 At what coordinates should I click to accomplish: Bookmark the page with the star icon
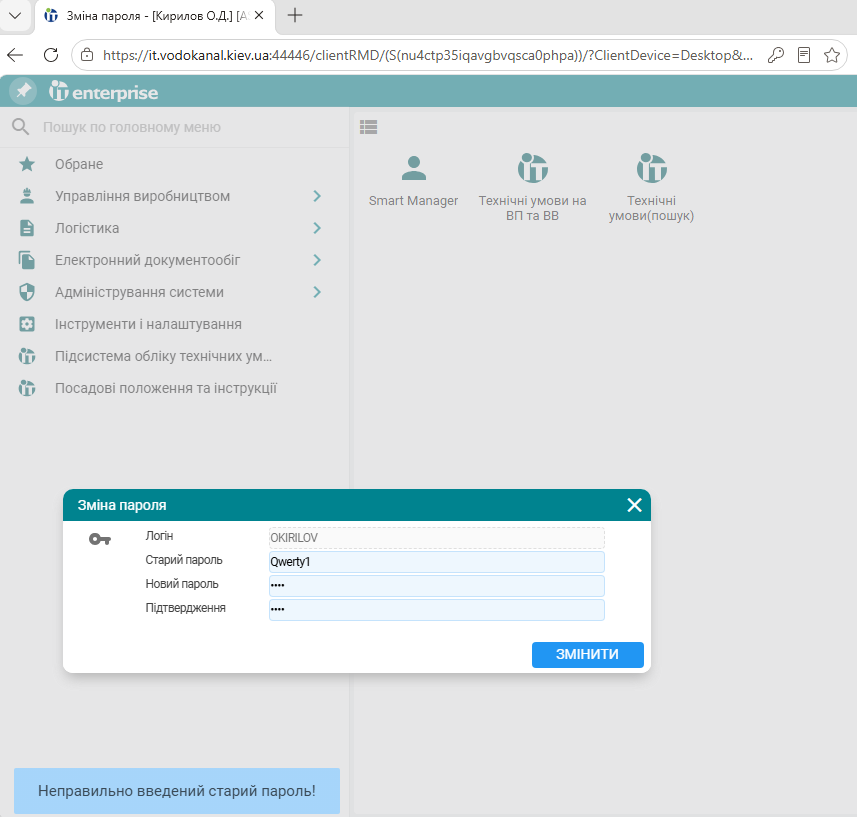tap(832, 55)
